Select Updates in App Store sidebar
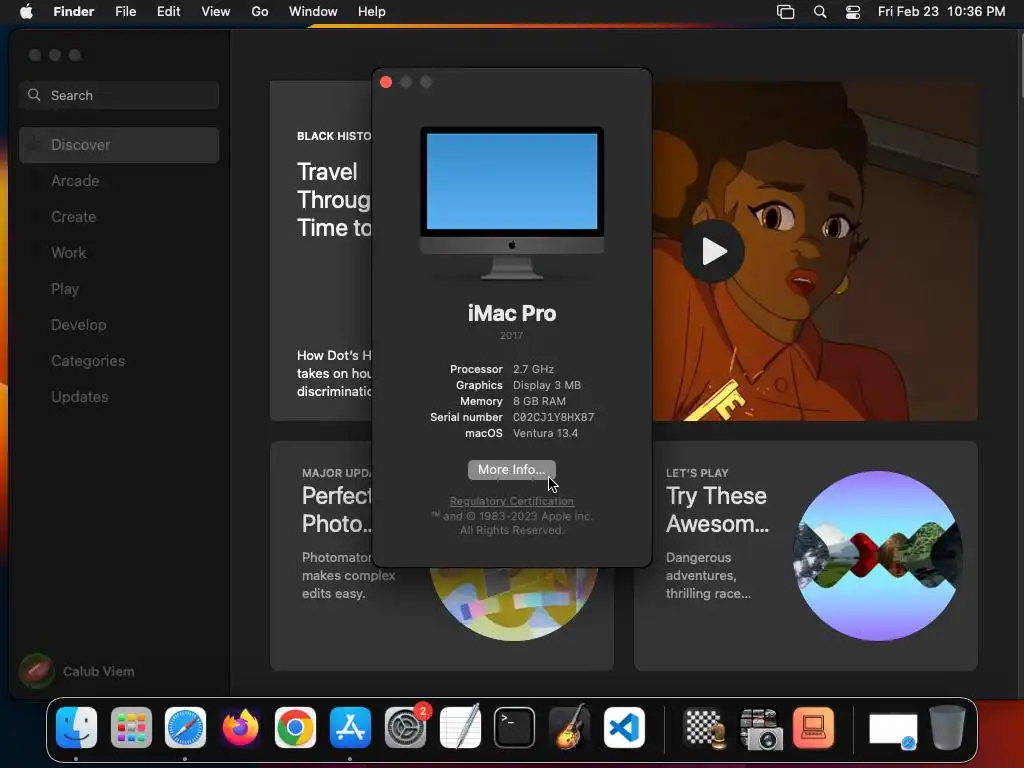Screen dimensions: 1024x768 pyautogui.click(x=120, y=396)
